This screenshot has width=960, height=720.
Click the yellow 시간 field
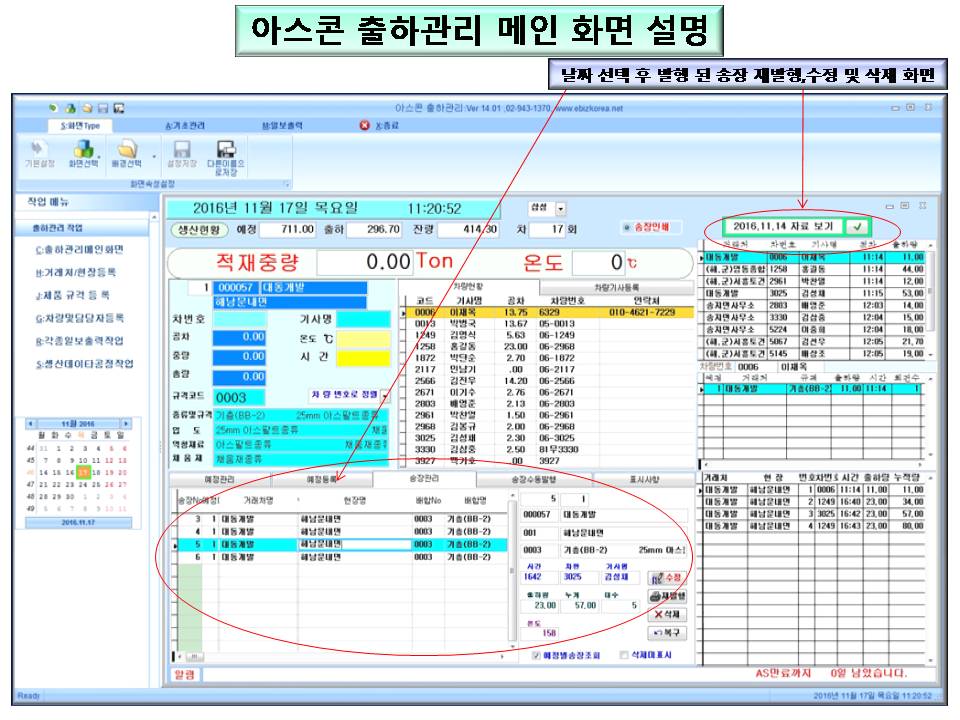pos(363,358)
